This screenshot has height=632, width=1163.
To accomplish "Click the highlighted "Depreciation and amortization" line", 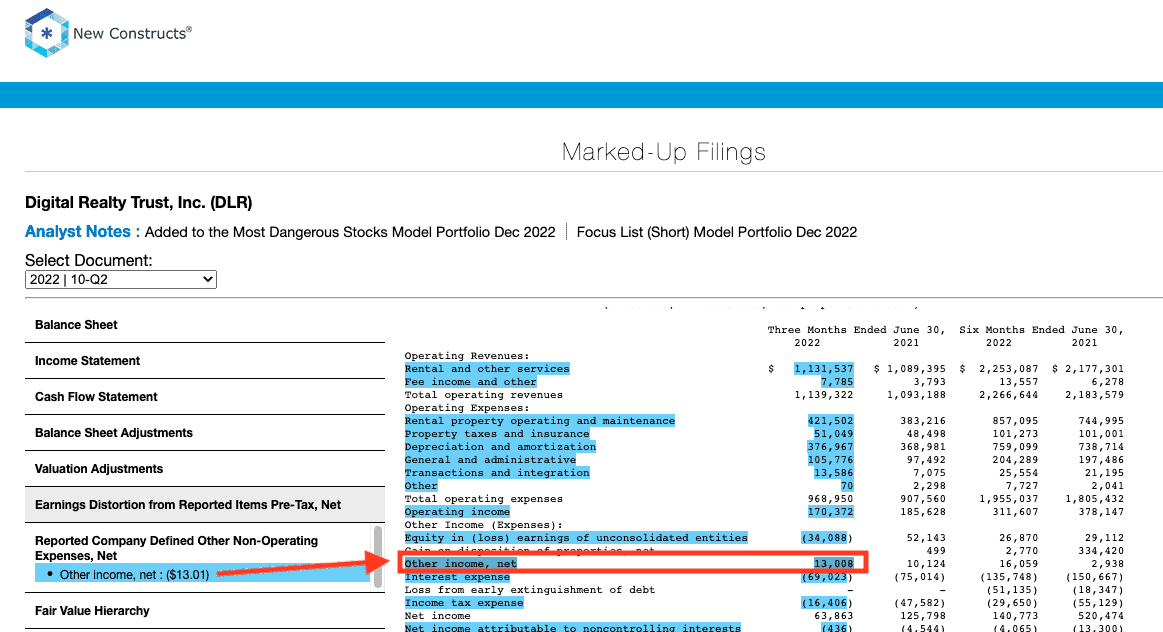I will [500, 447].
